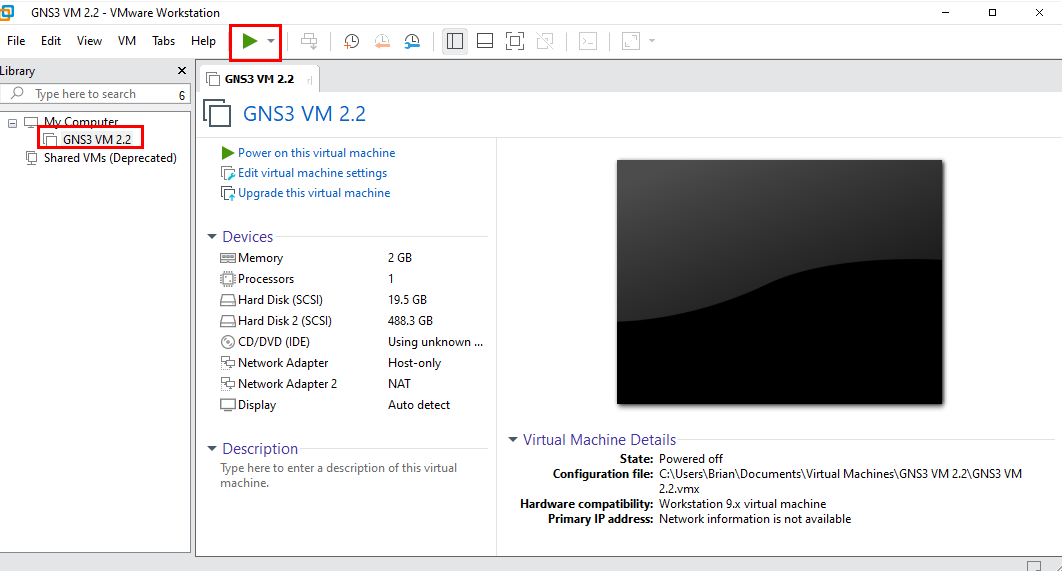The image size is (1062, 571).
Task: Click Edit virtual machine settings link
Action: (x=312, y=173)
